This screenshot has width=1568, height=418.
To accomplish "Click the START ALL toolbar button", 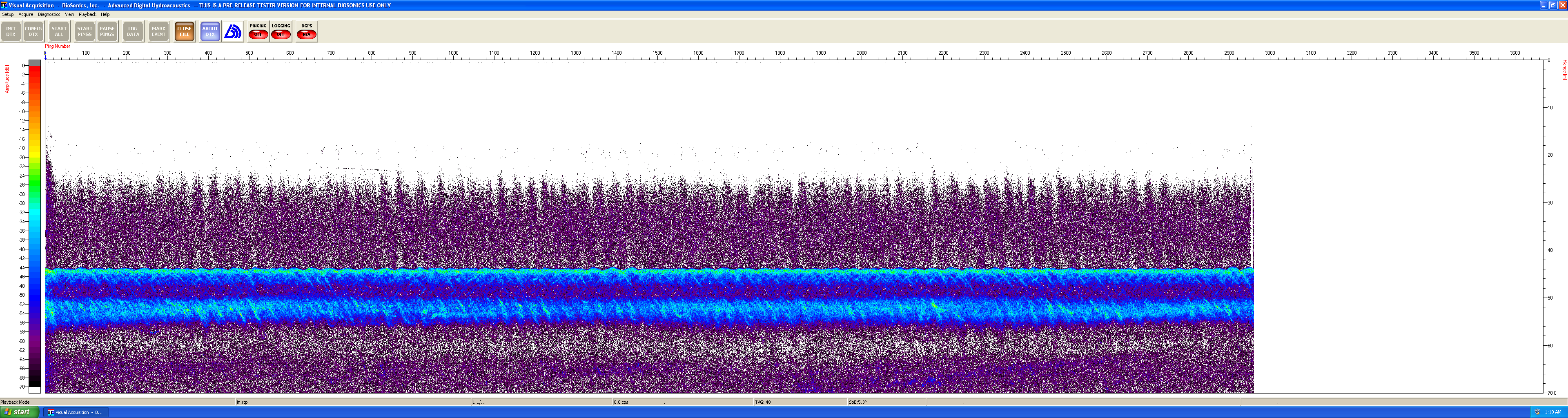I will pyautogui.click(x=59, y=32).
